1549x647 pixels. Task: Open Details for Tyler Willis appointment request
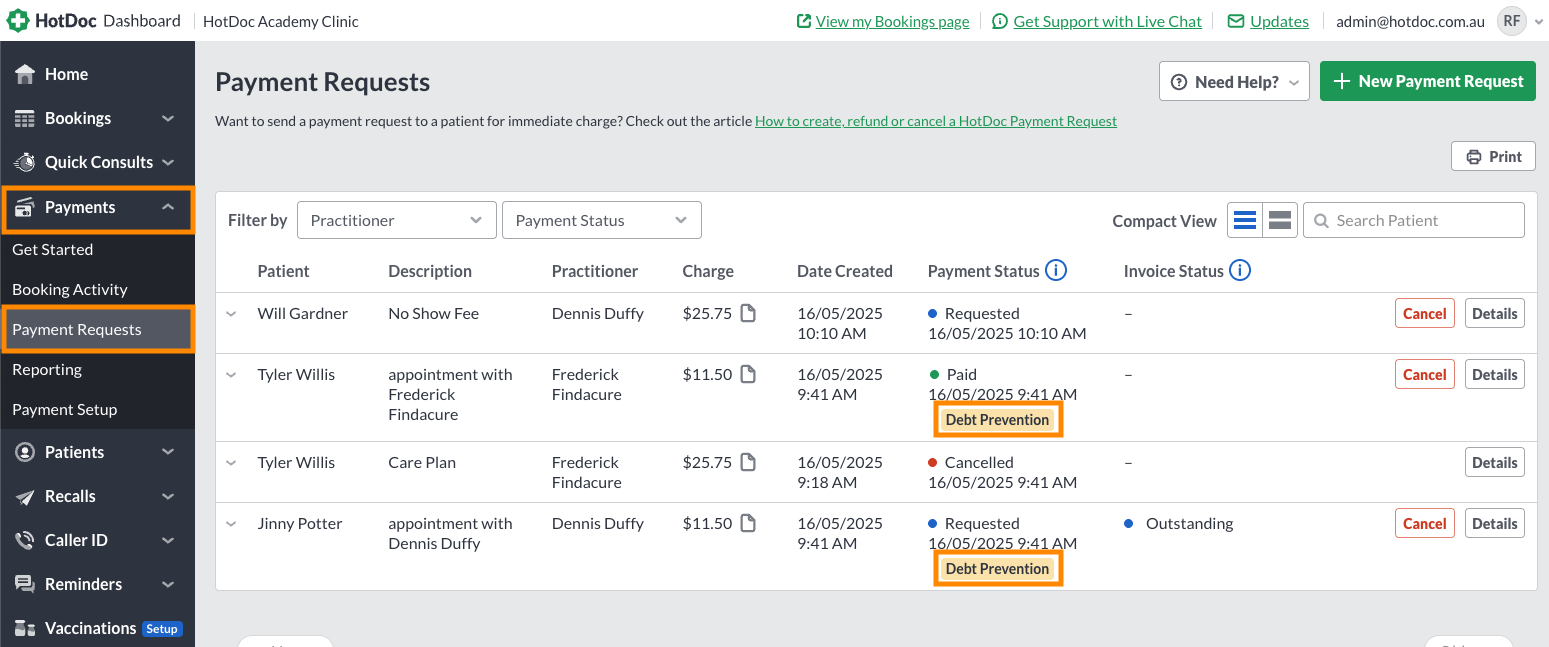(x=1495, y=374)
